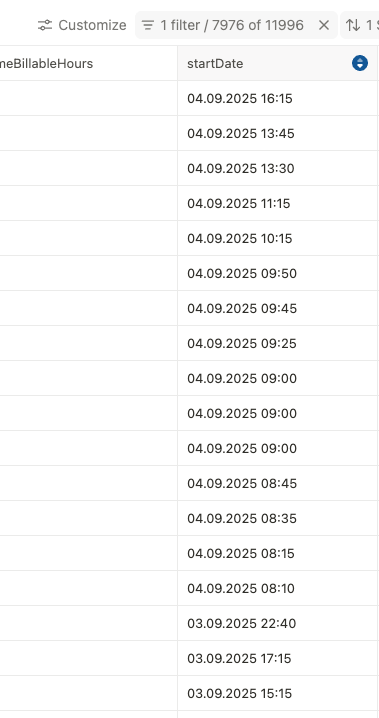Select the cell 04.09.2025 16:15
Screen dimensions: 379x718
(x=277, y=98)
